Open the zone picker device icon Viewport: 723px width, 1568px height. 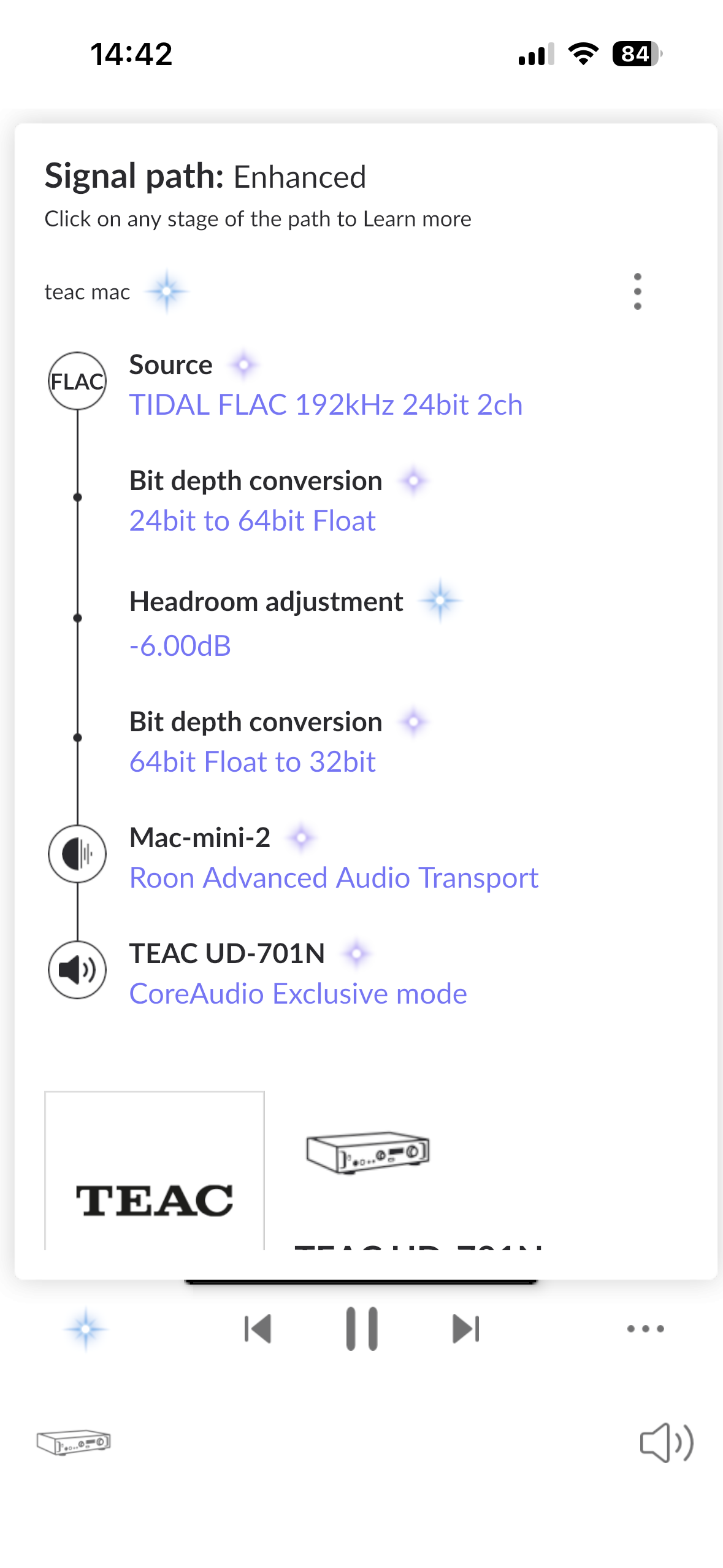coord(74,1442)
